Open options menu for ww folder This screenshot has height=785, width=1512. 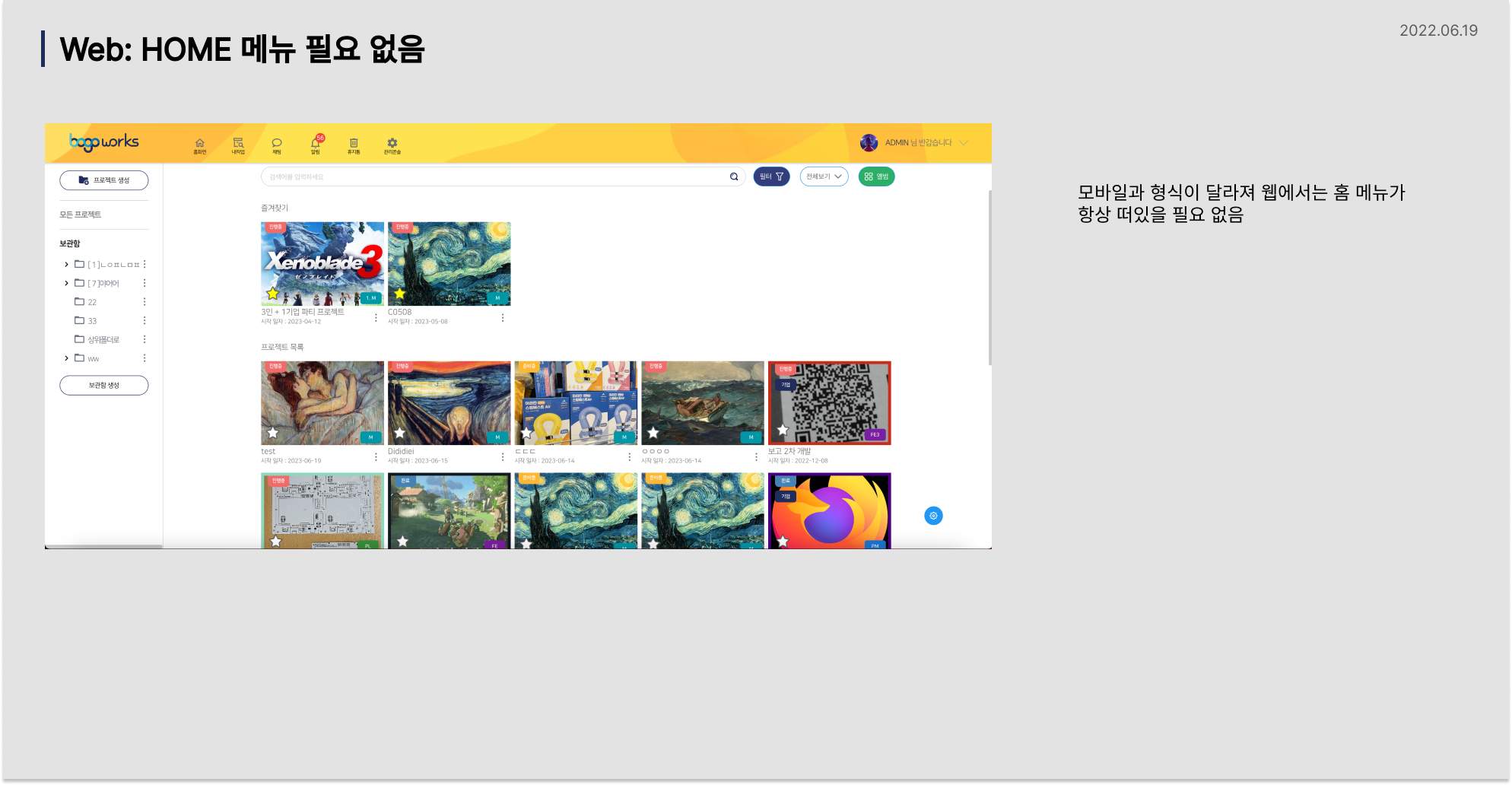point(145,358)
